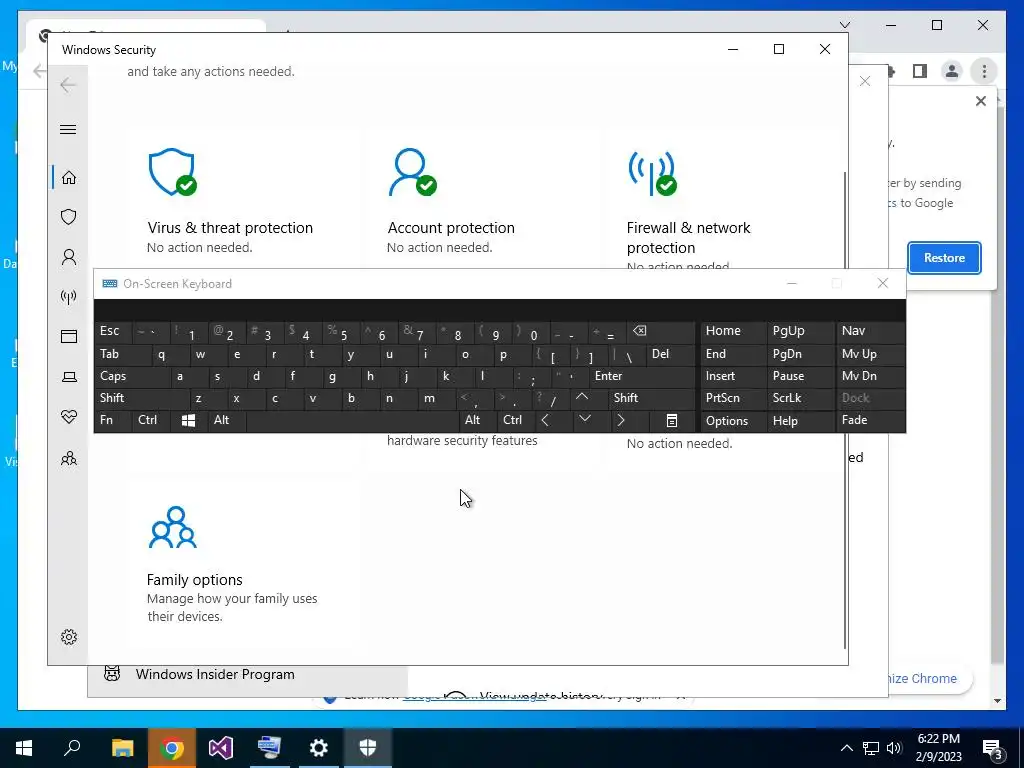Click left arrow key on On-Screen Keyboard
Screen dimensions: 1024x768
[554, 421]
